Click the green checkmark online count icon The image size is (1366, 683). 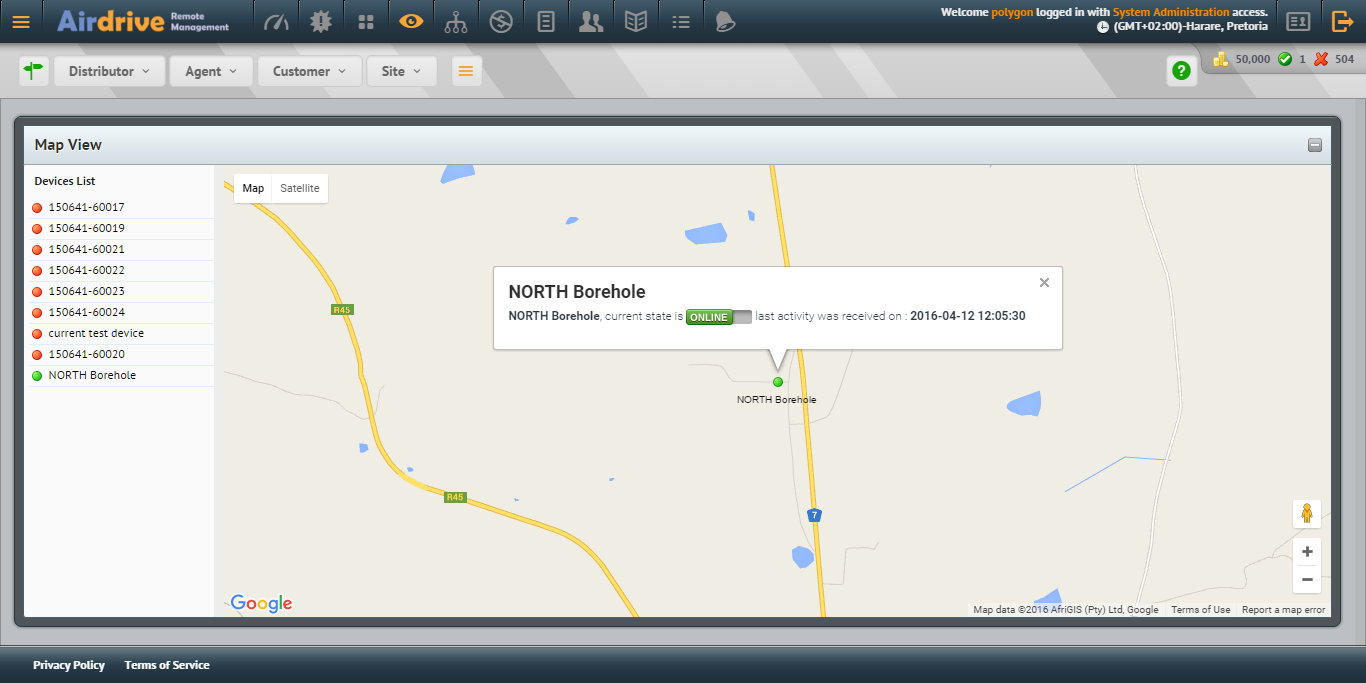click(1285, 59)
